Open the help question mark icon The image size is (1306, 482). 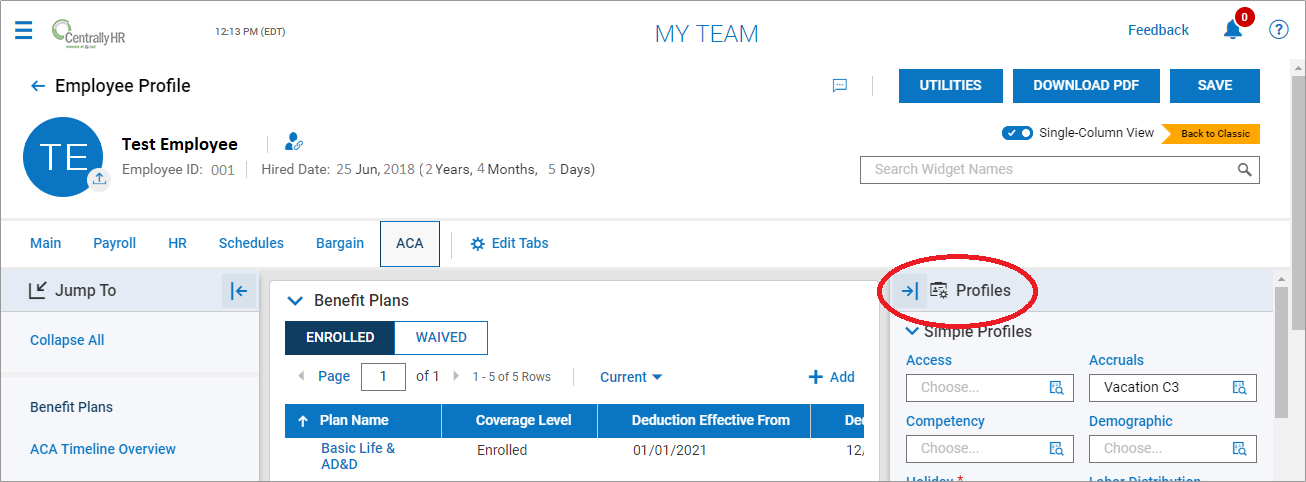[1278, 30]
